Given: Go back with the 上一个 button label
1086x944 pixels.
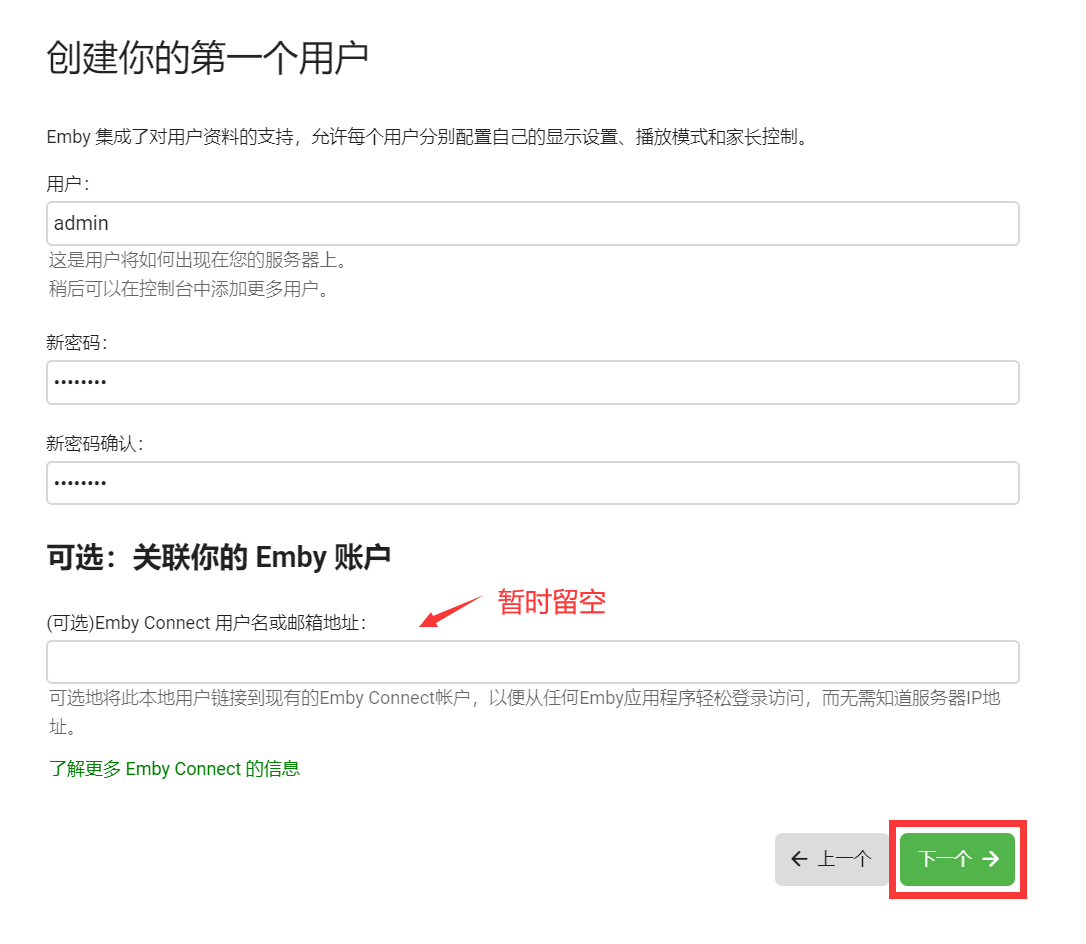Looking at the screenshot, I should (x=845, y=859).
